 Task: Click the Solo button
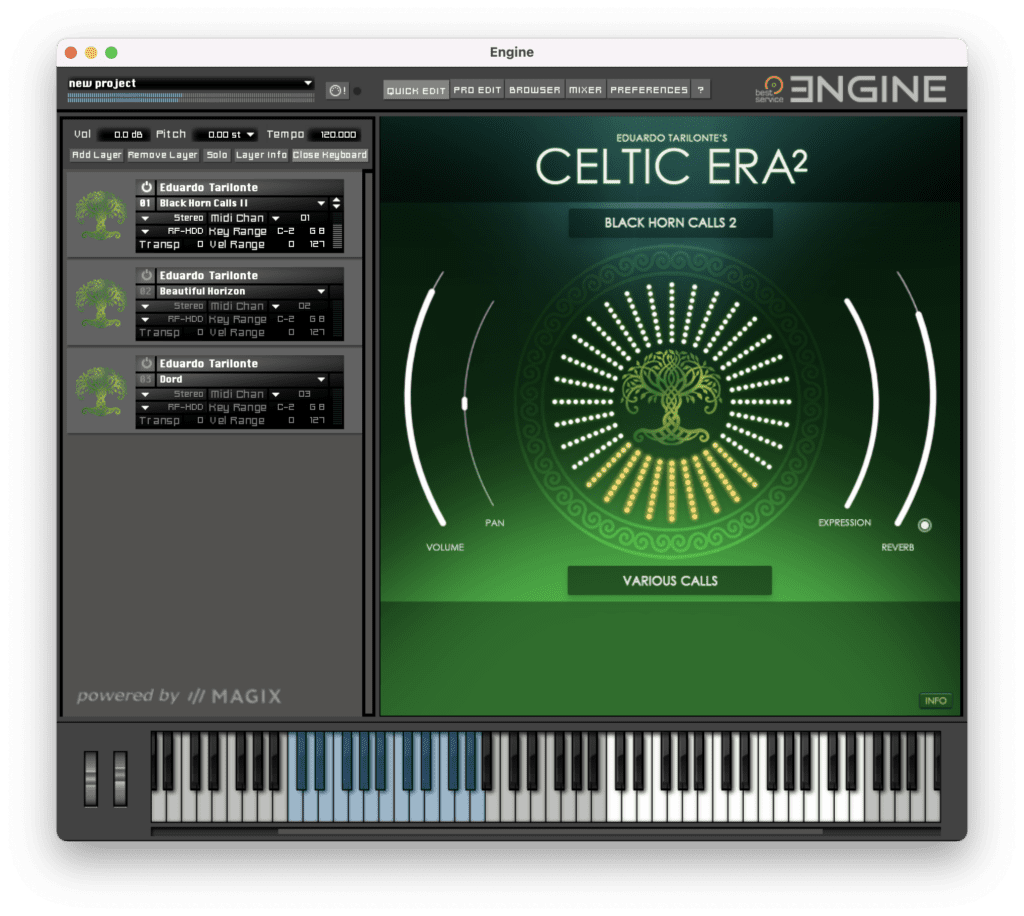tap(217, 155)
